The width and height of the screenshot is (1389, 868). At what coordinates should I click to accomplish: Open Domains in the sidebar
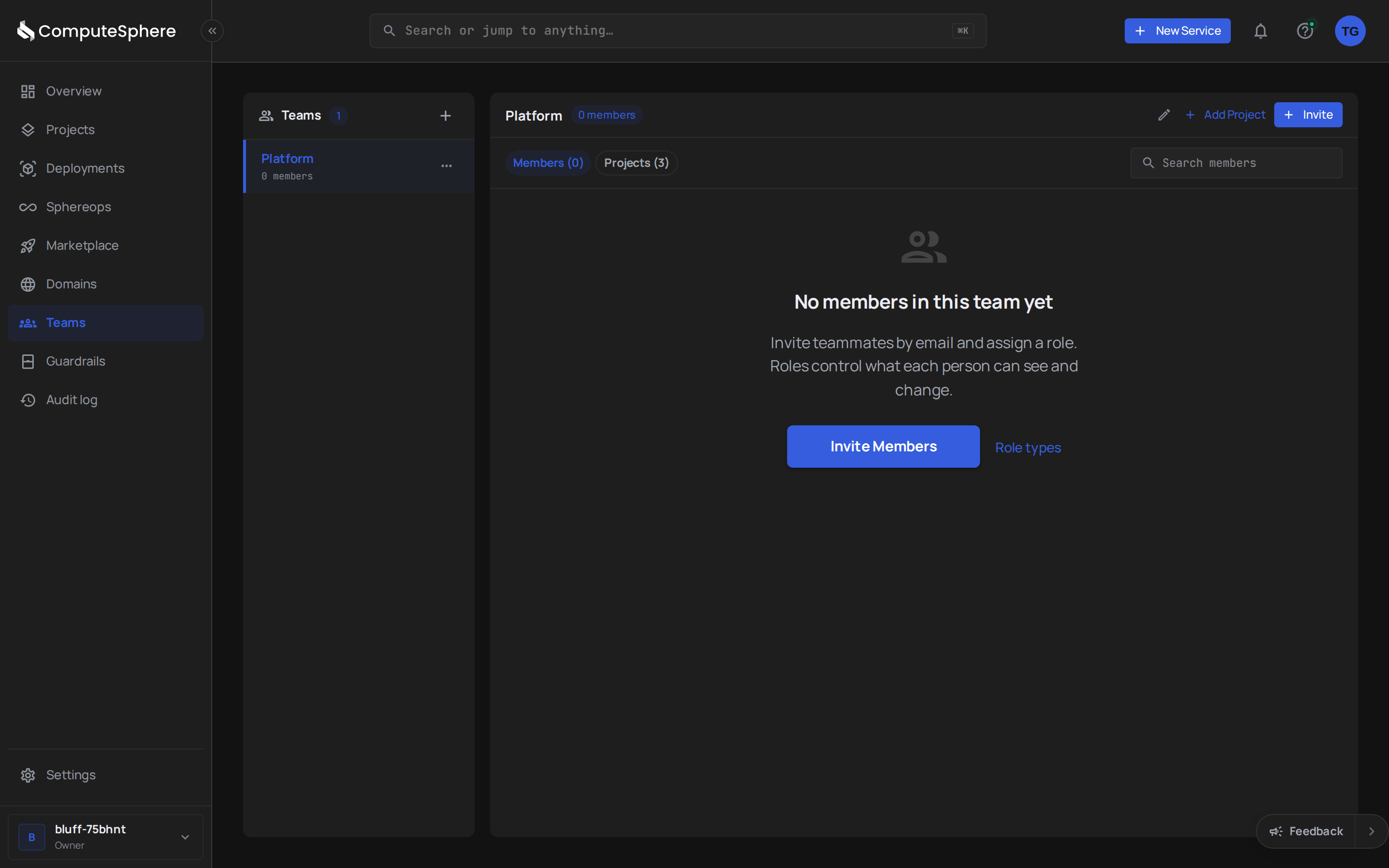pyautogui.click(x=106, y=284)
